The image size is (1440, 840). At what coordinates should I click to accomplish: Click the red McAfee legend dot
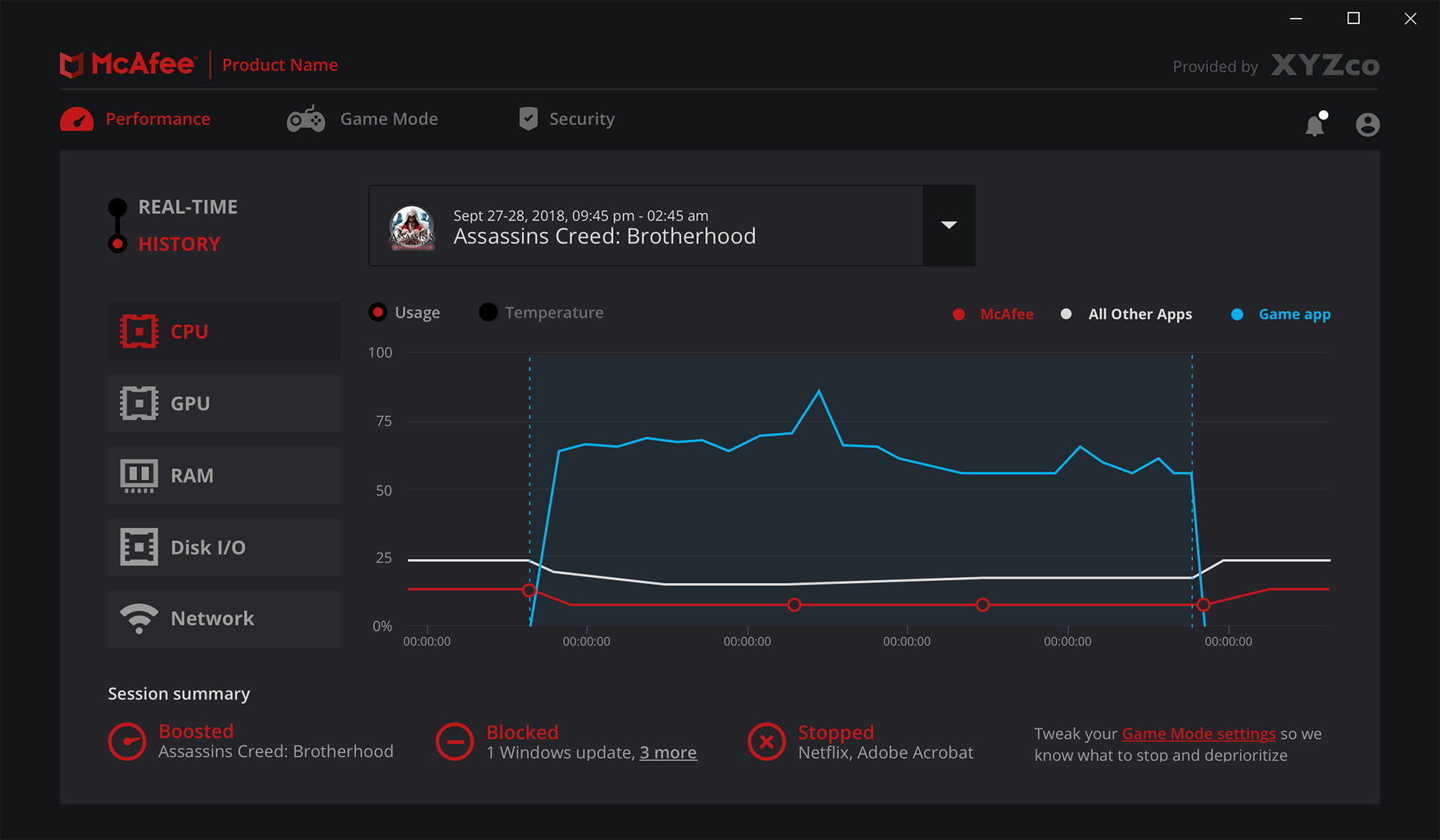click(x=958, y=314)
